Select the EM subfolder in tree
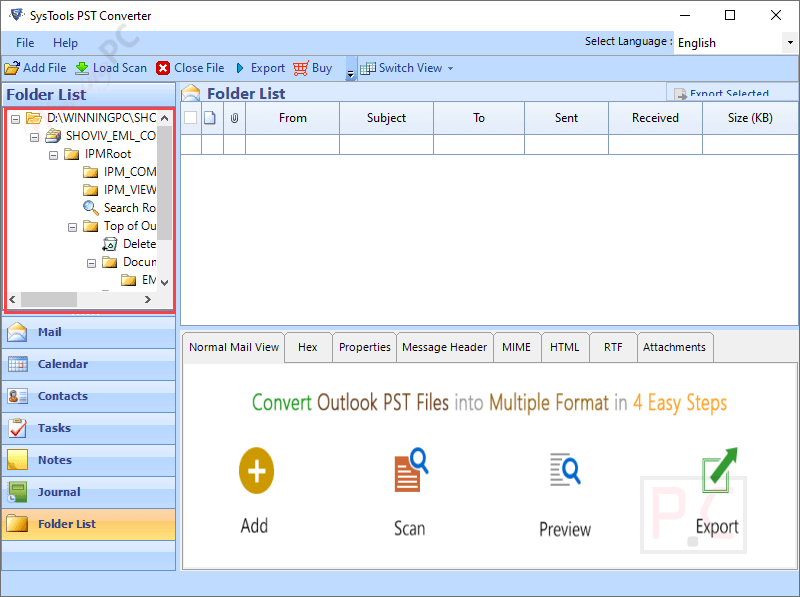800x597 pixels. [x=139, y=280]
